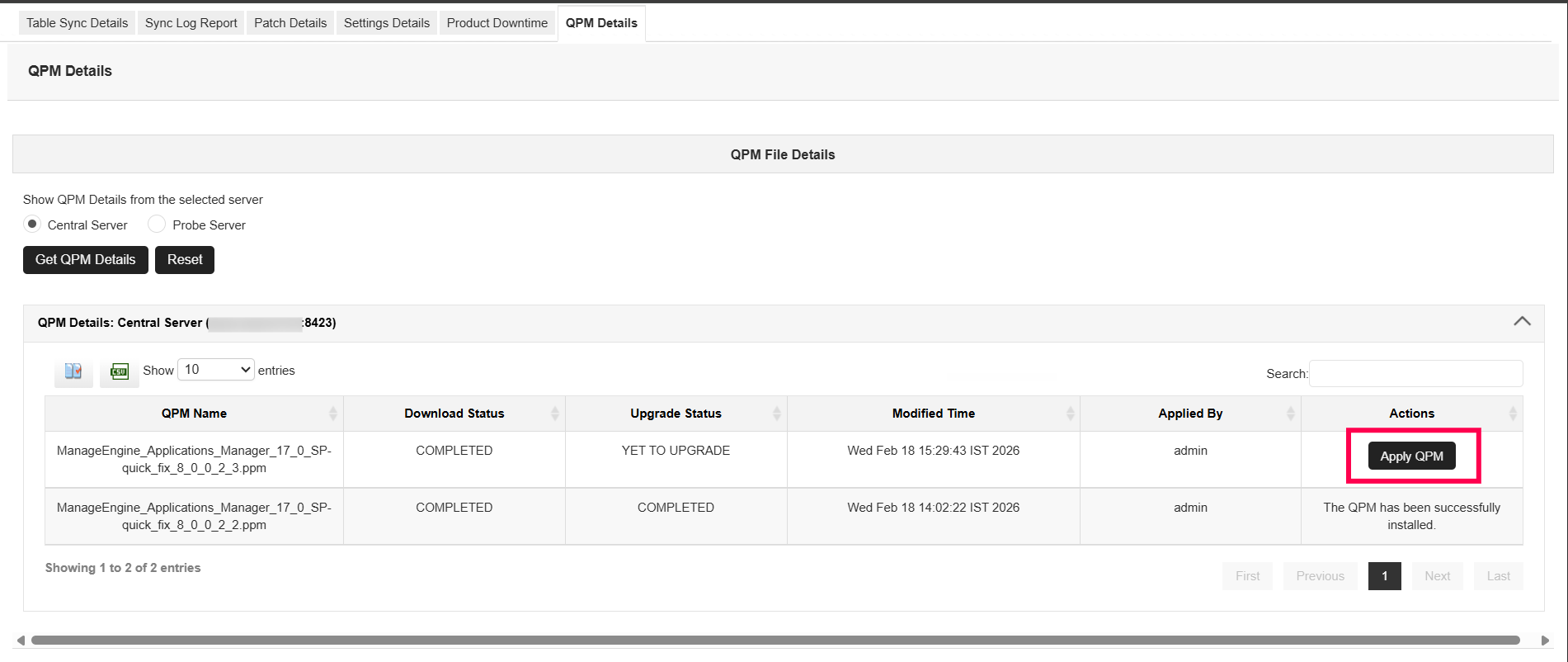Click the QPM successfully installed message
This screenshot has width=1568, height=662.
[1412, 516]
